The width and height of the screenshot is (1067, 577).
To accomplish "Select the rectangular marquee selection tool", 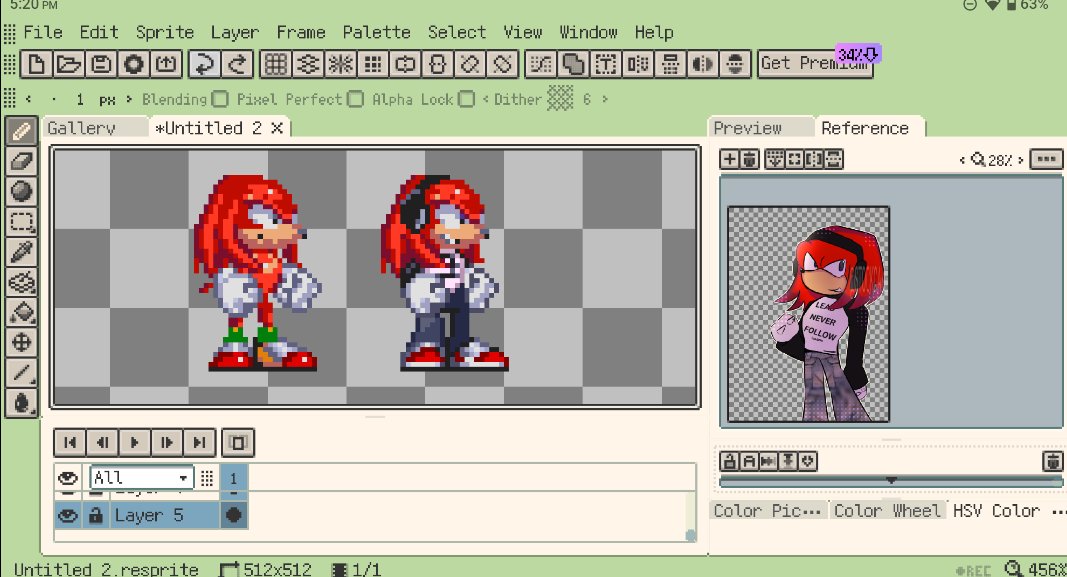I will pos(21,222).
